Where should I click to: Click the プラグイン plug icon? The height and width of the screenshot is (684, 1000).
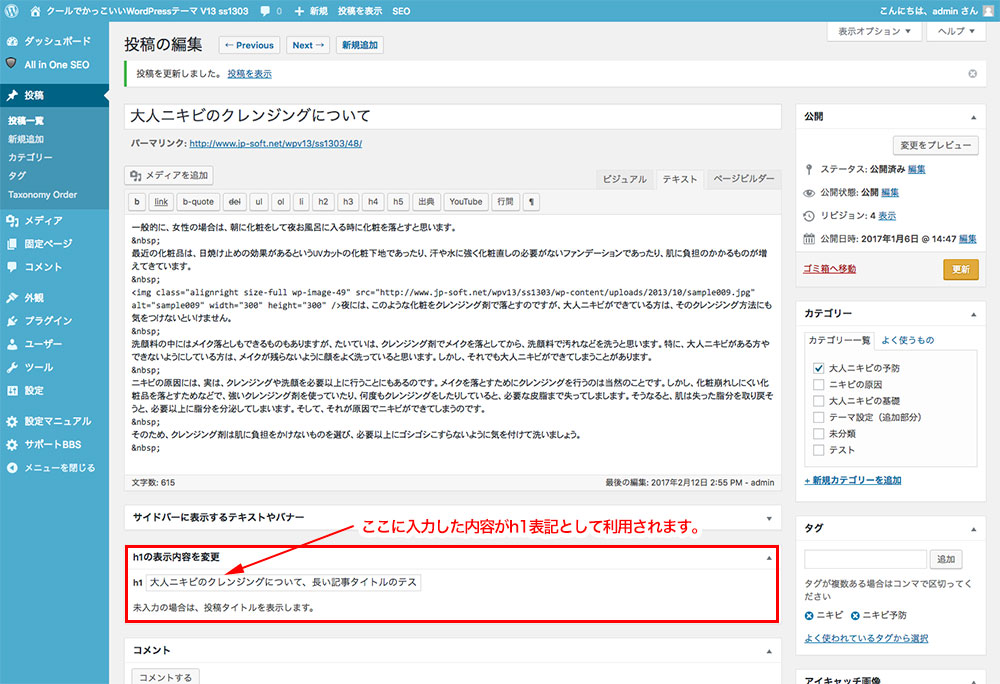click(12, 321)
